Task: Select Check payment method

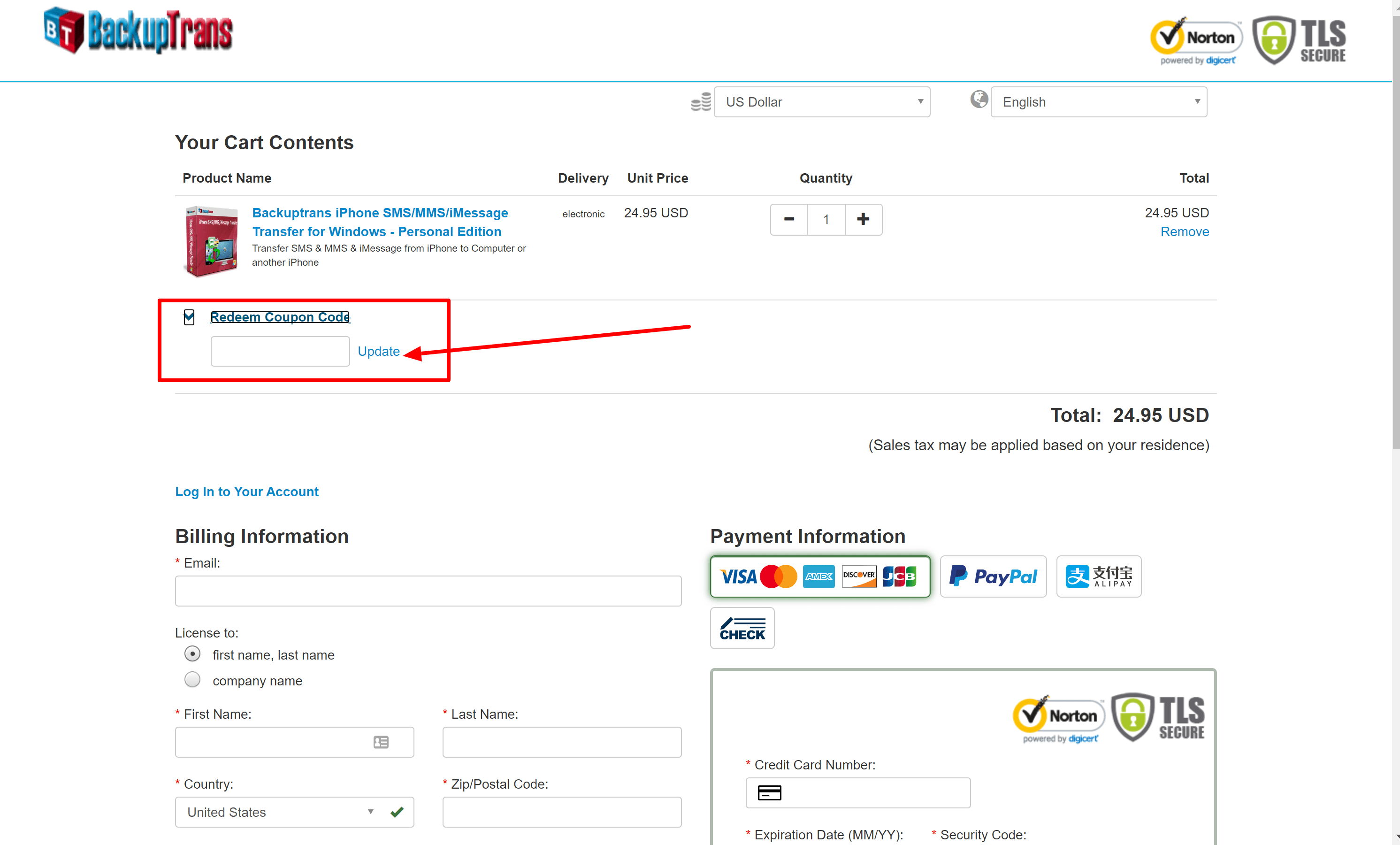Action: pos(742,629)
